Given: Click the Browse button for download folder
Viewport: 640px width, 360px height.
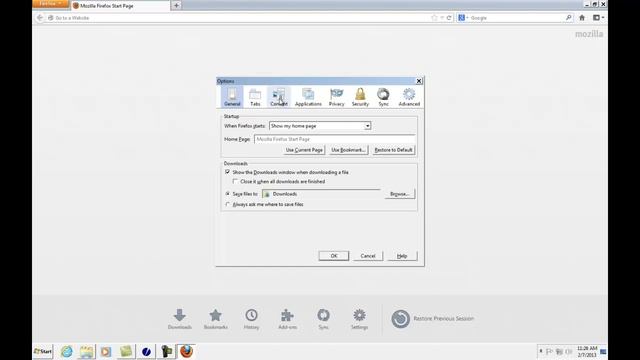Looking at the screenshot, I should [x=400, y=194].
